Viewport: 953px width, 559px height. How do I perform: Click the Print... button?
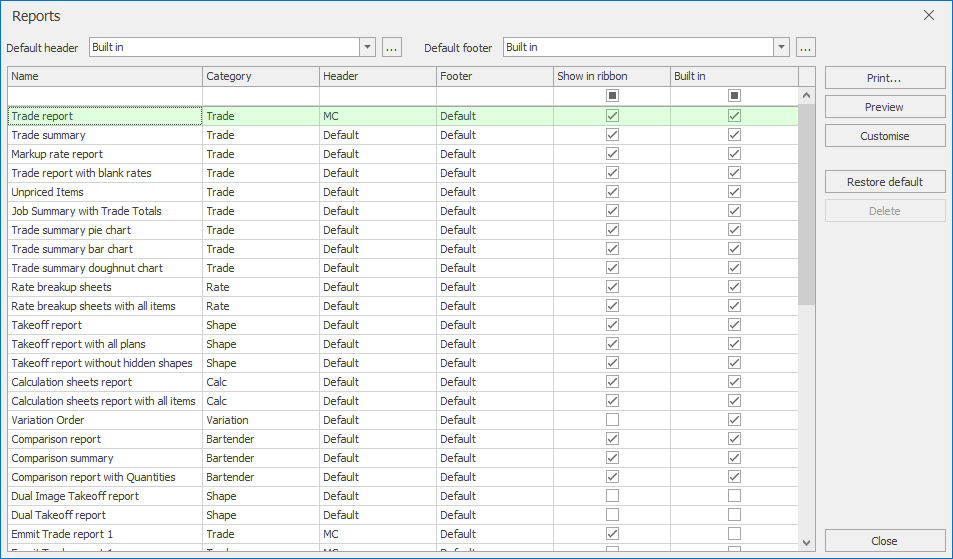[x=884, y=78]
